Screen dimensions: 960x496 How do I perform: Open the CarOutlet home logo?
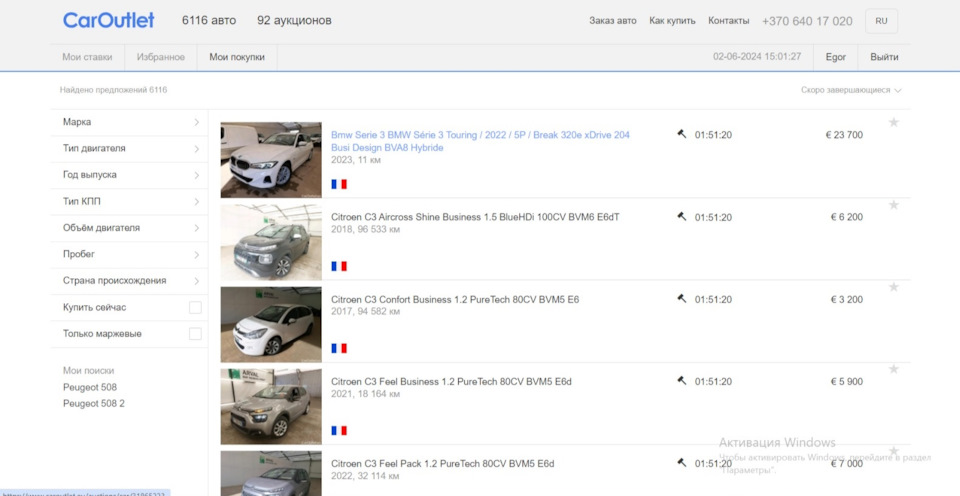(x=108, y=20)
